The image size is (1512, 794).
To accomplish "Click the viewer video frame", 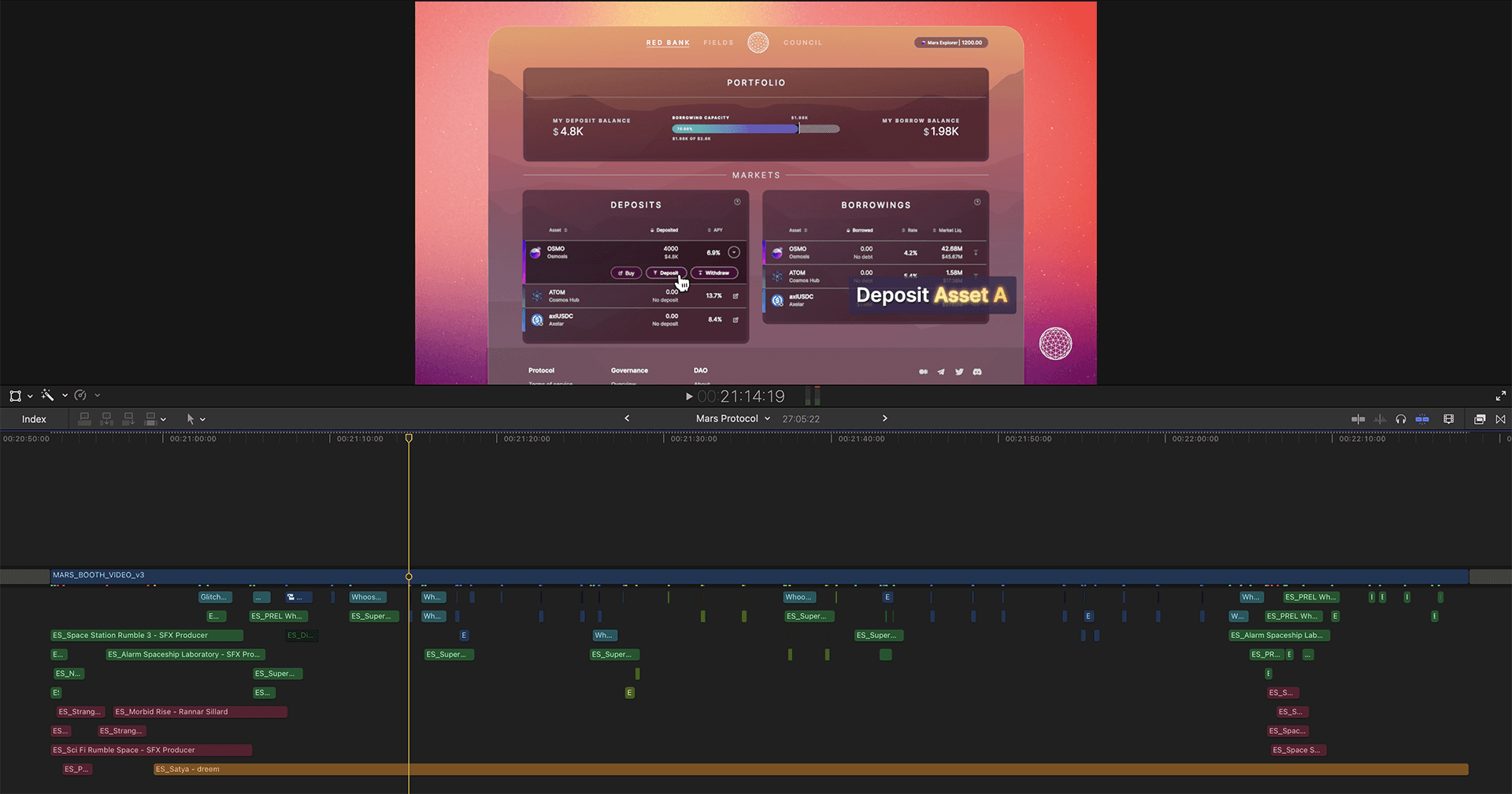I will (x=756, y=193).
